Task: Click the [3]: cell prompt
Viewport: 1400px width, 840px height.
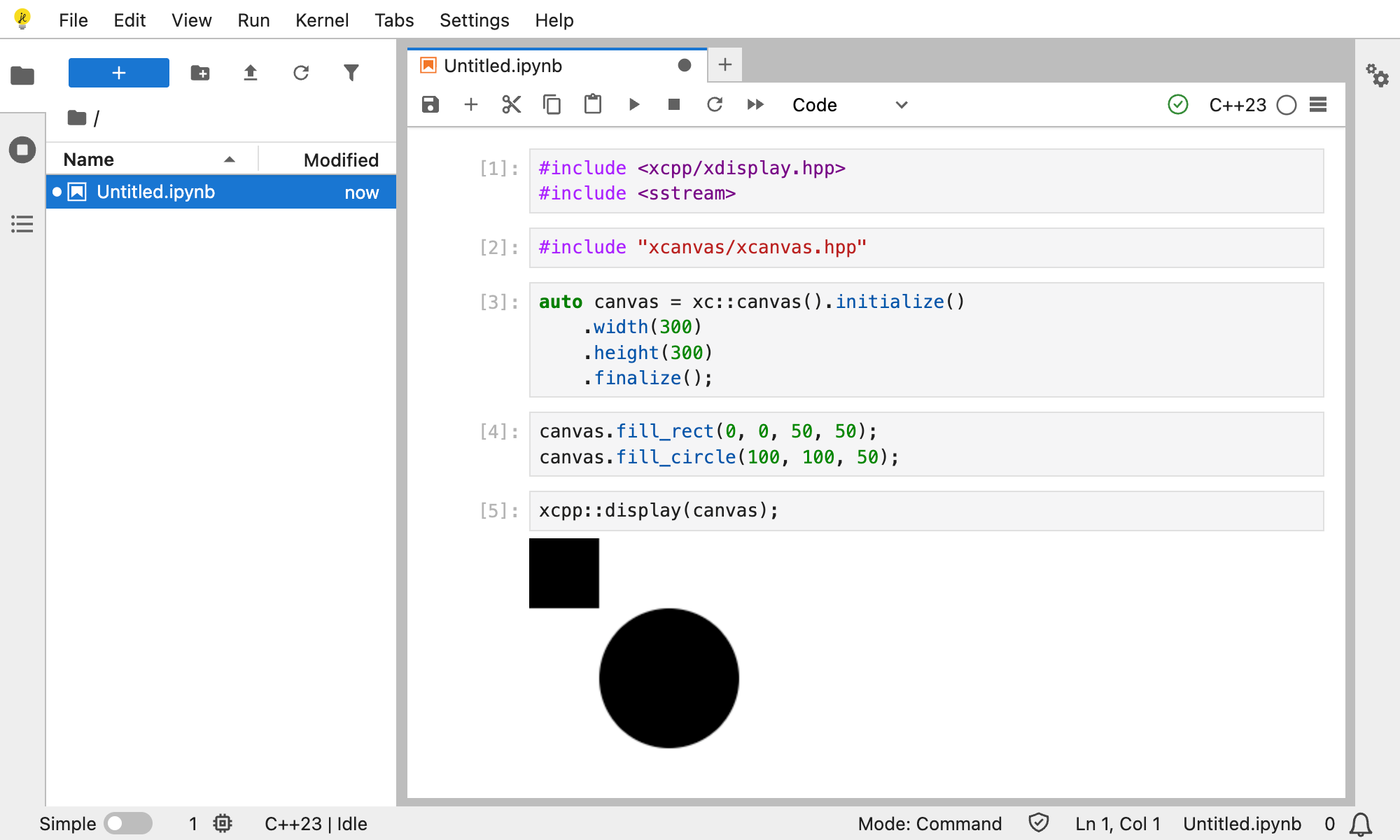Action: [499, 302]
